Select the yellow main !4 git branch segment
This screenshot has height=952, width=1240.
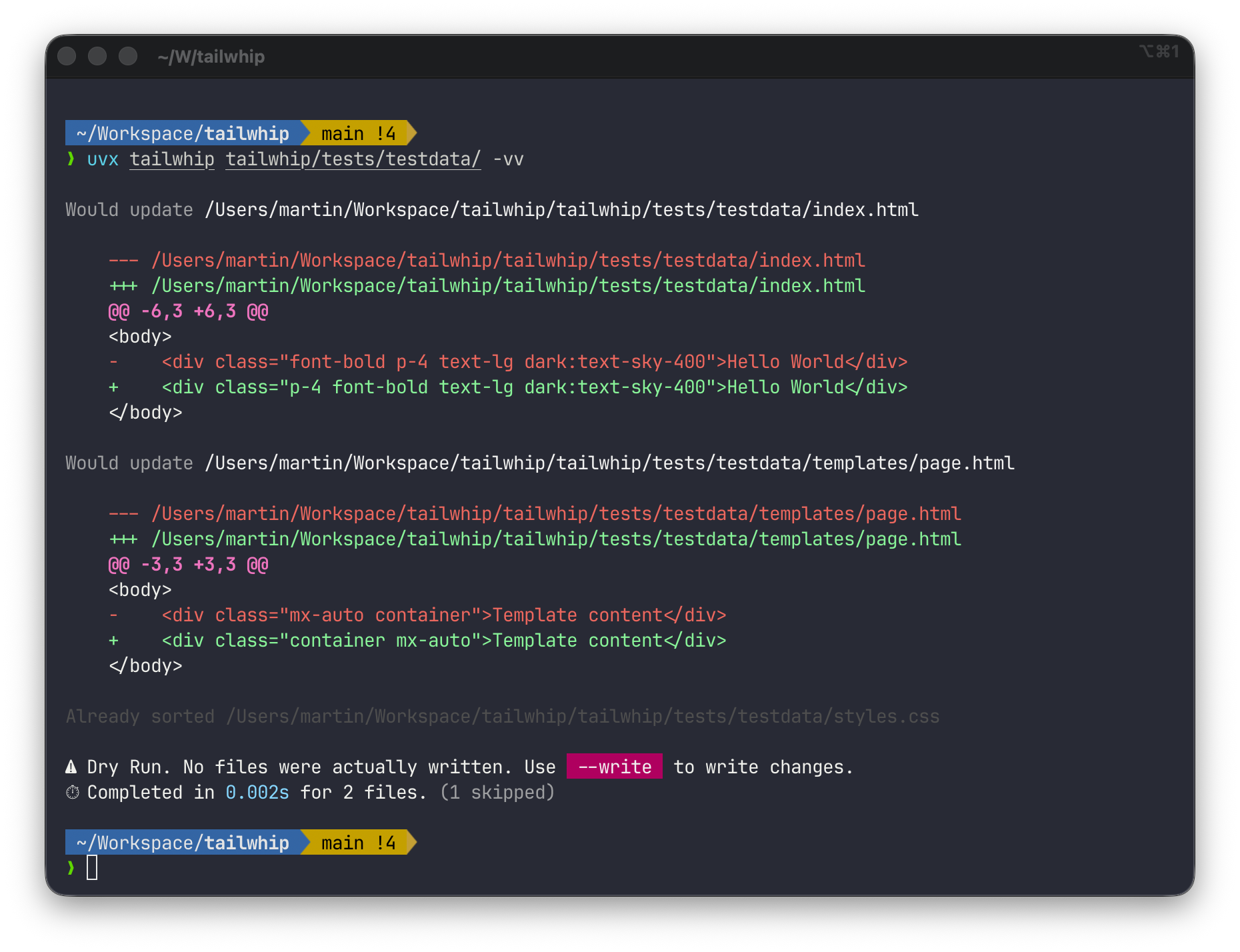357,133
